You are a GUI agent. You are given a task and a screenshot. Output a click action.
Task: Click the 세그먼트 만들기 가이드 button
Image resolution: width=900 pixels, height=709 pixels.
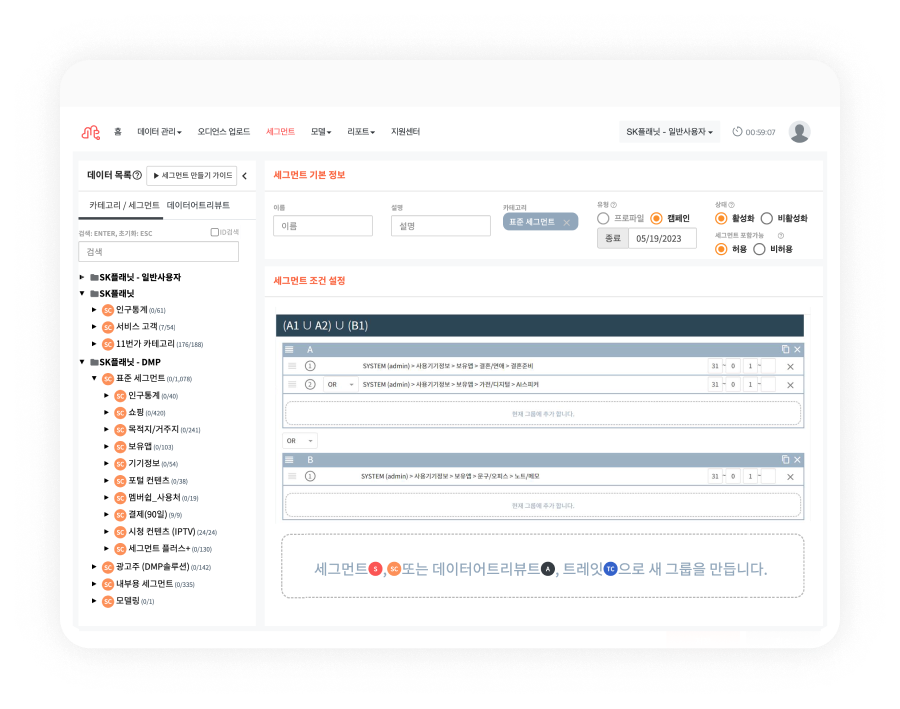[x=192, y=176]
